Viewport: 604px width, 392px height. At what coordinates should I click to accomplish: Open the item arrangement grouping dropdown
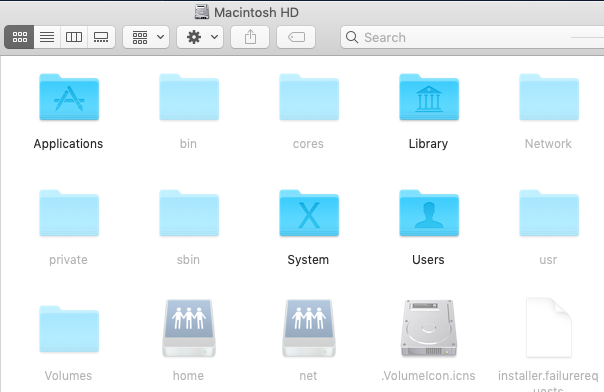tap(146, 37)
